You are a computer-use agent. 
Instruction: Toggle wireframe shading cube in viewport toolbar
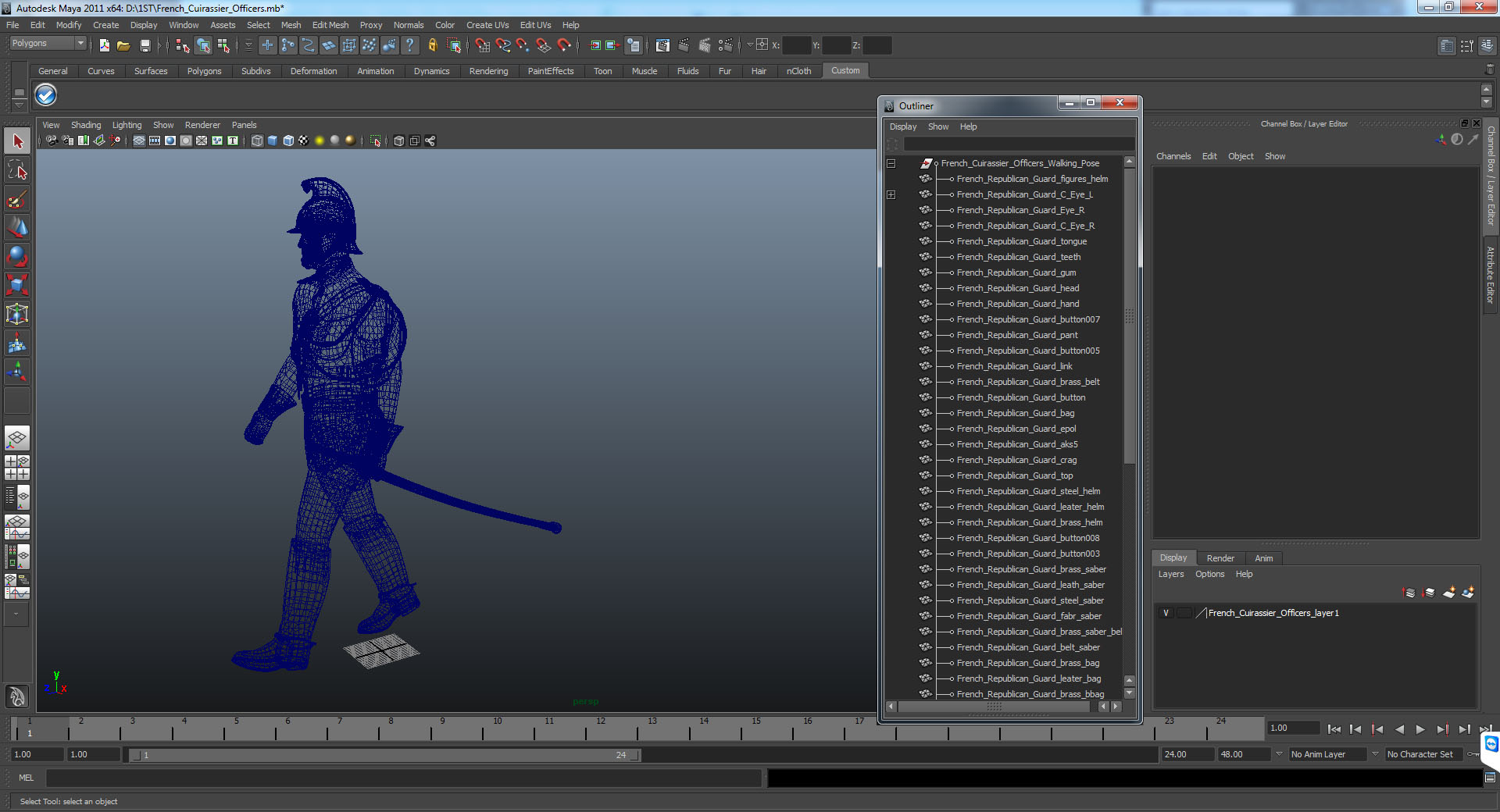coord(256,141)
